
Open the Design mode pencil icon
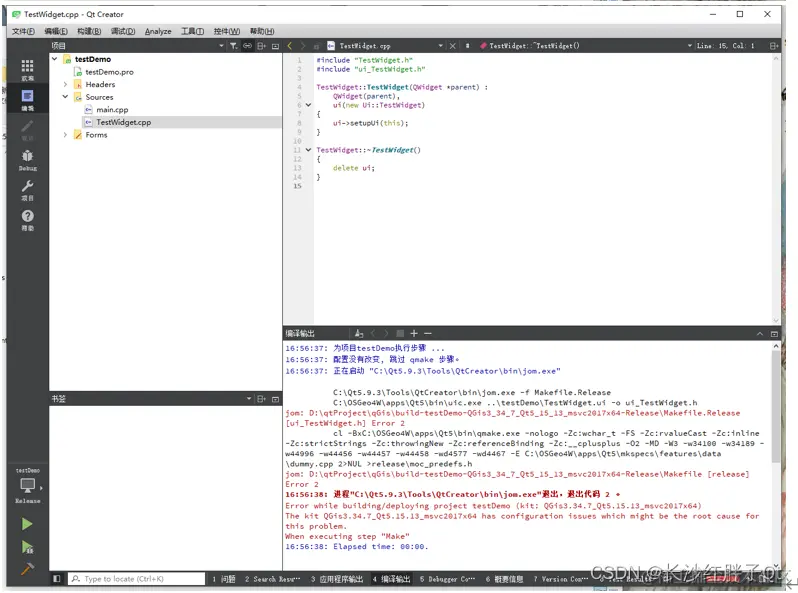(27, 130)
